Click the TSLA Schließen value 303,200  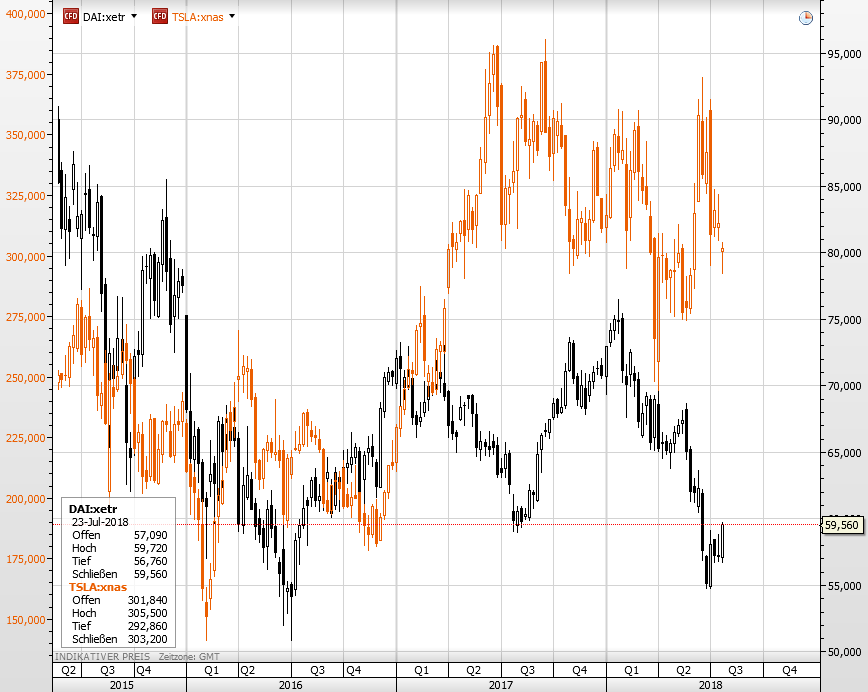click(147, 639)
